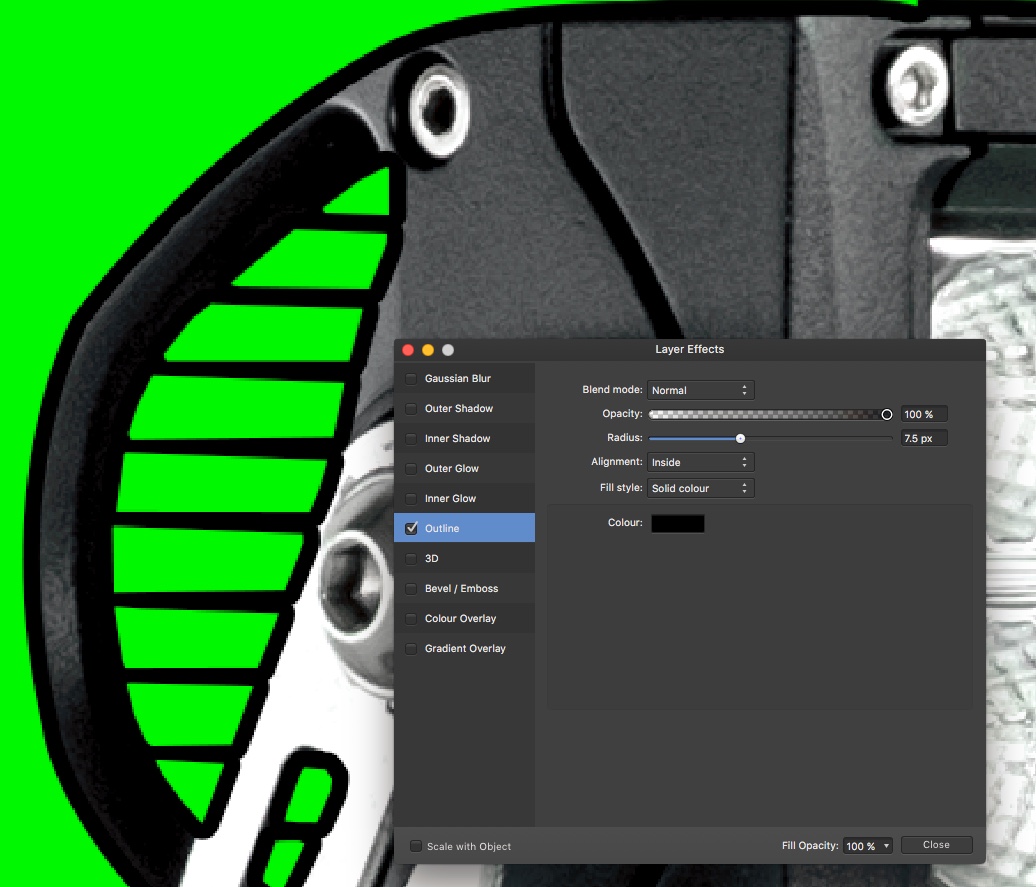The height and width of the screenshot is (887, 1036).
Task: Select the Inner Glow effect row
Action: point(464,498)
